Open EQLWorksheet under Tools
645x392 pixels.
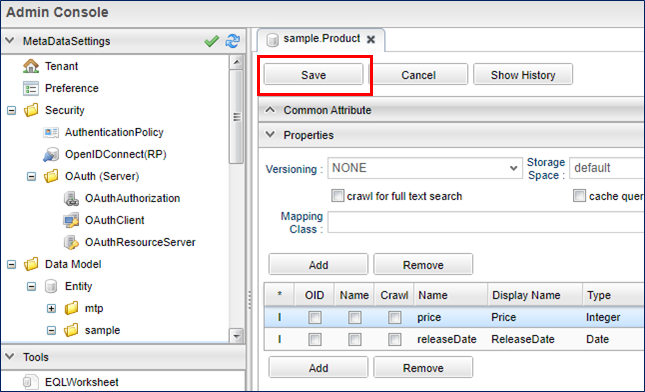tap(81, 382)
